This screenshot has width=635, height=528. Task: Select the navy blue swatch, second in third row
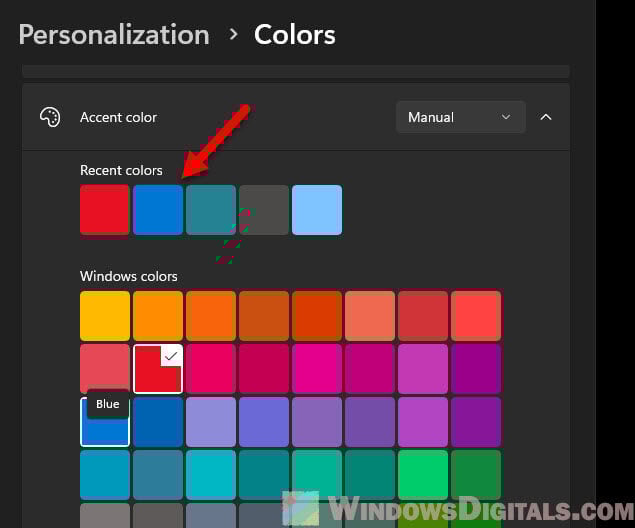[158, 422]
